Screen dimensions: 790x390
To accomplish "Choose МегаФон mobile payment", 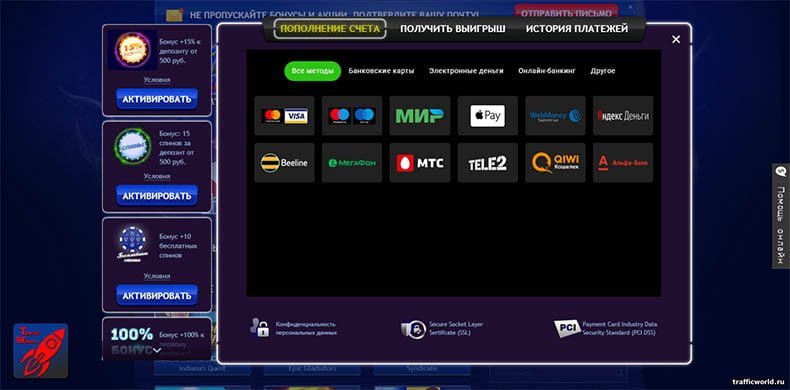I will pyautogui.click(x=352, y=163).
